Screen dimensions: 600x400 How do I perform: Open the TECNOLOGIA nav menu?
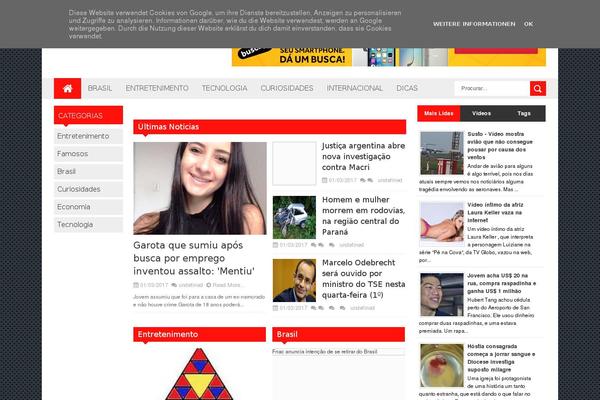pos(225,88)
